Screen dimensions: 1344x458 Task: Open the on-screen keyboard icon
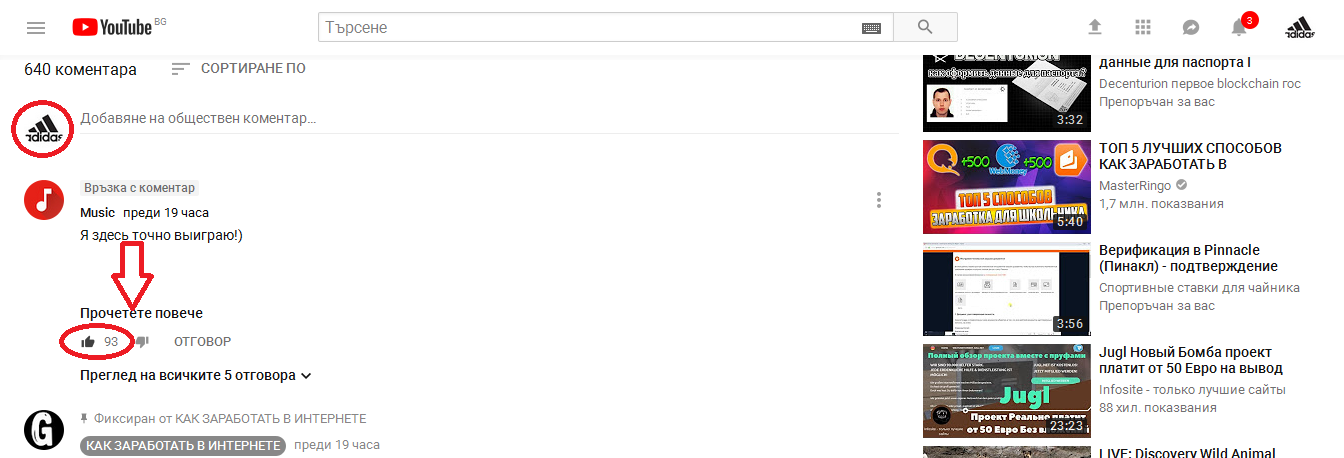(x=871, y=28)
